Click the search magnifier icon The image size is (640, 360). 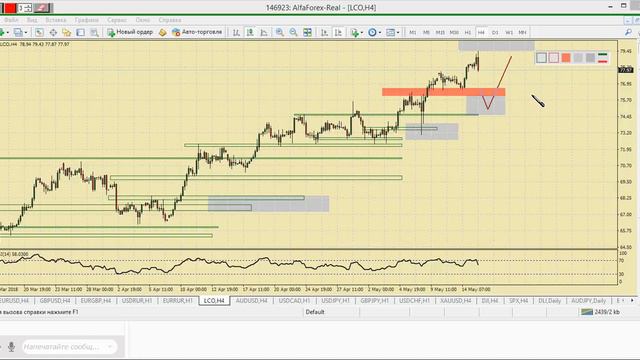[628, 32]
